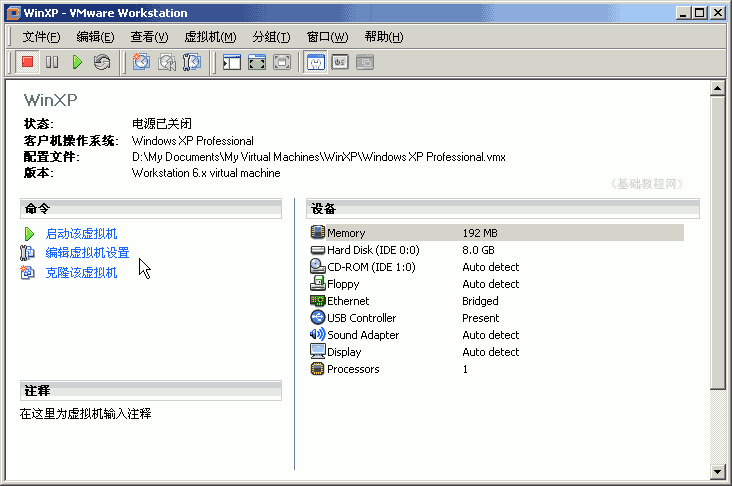Click the scrollbar up arrow

click(718, 88)
